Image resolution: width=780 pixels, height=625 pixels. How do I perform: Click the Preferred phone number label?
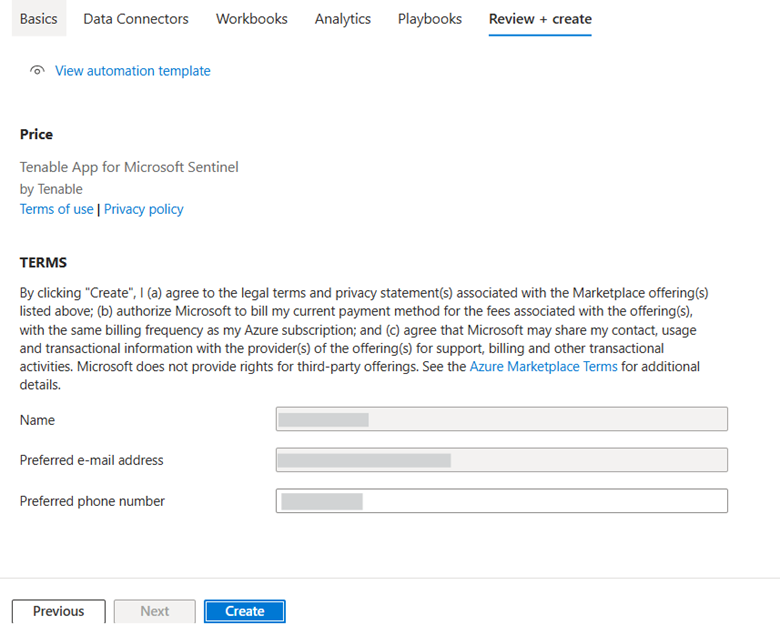tap(92, 501)
